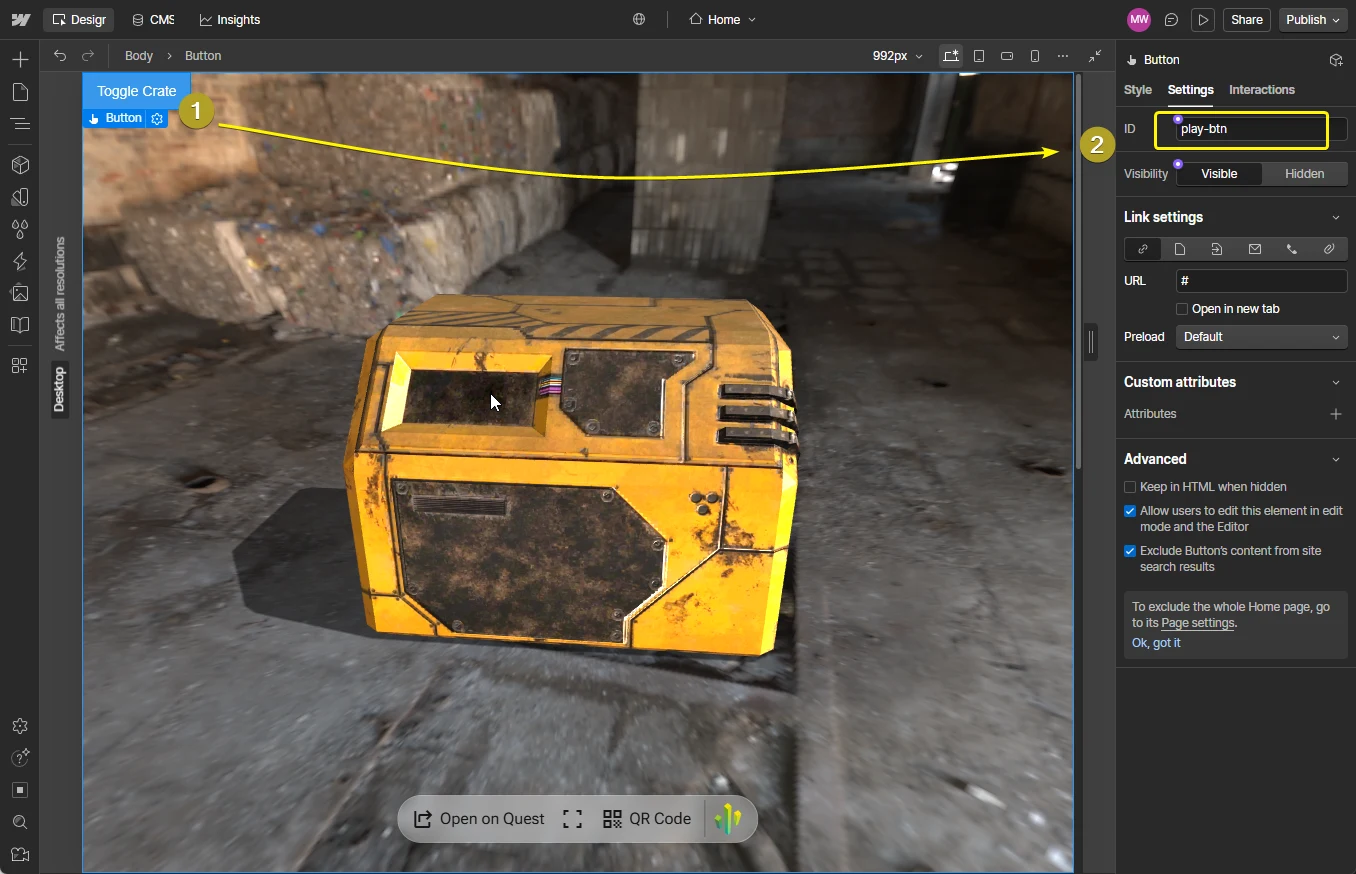1356x874 pixels.
Task: Click the Toggle Crate button on canvas
Action: pos(137,91)
